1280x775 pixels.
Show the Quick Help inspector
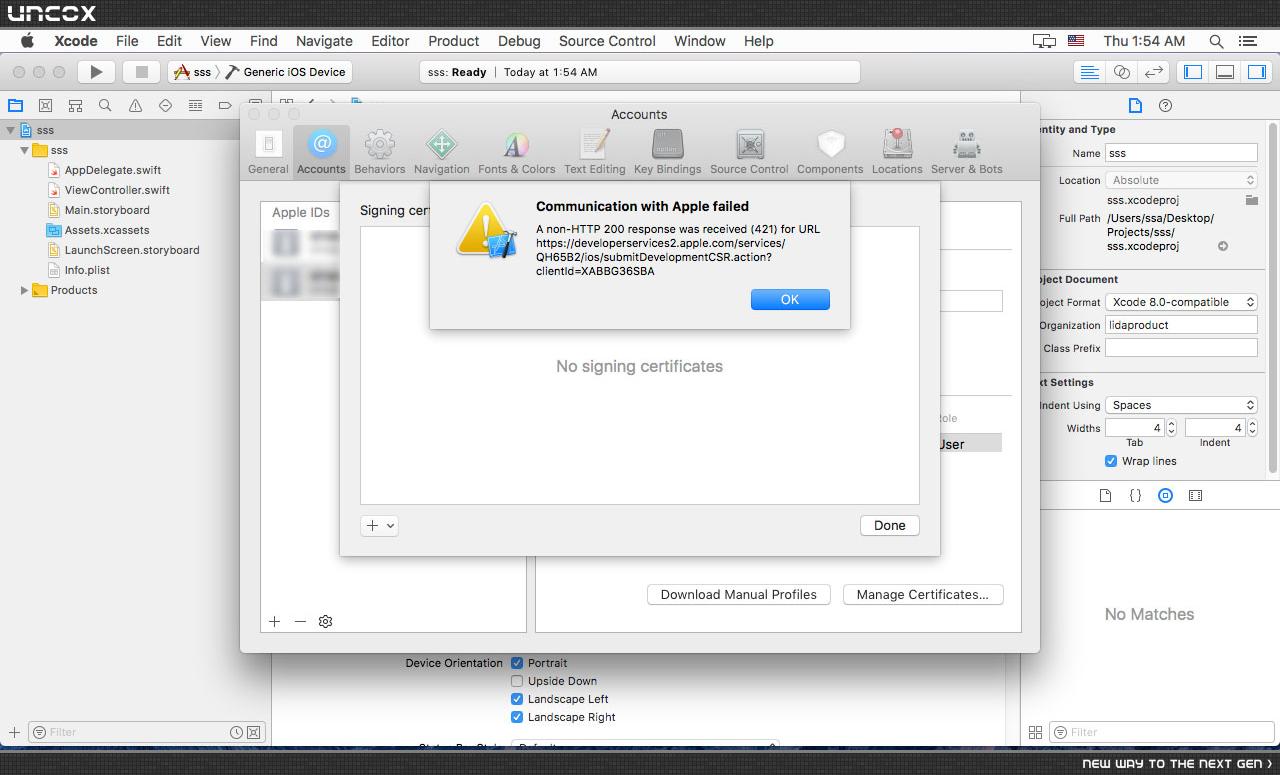(1165, 105)
